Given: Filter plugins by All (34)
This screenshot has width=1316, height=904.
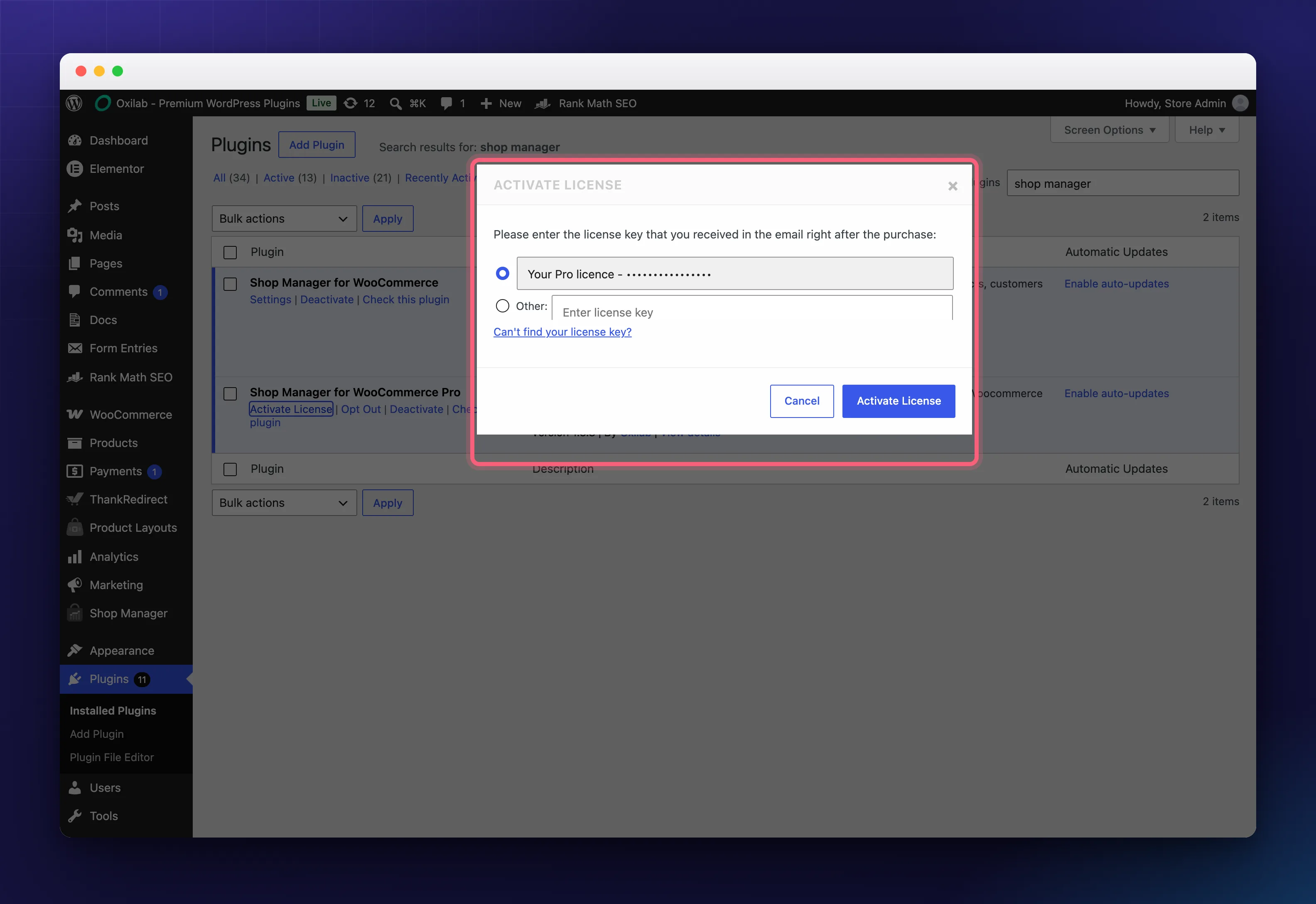Looking at the screenshot, I should 231,178.
